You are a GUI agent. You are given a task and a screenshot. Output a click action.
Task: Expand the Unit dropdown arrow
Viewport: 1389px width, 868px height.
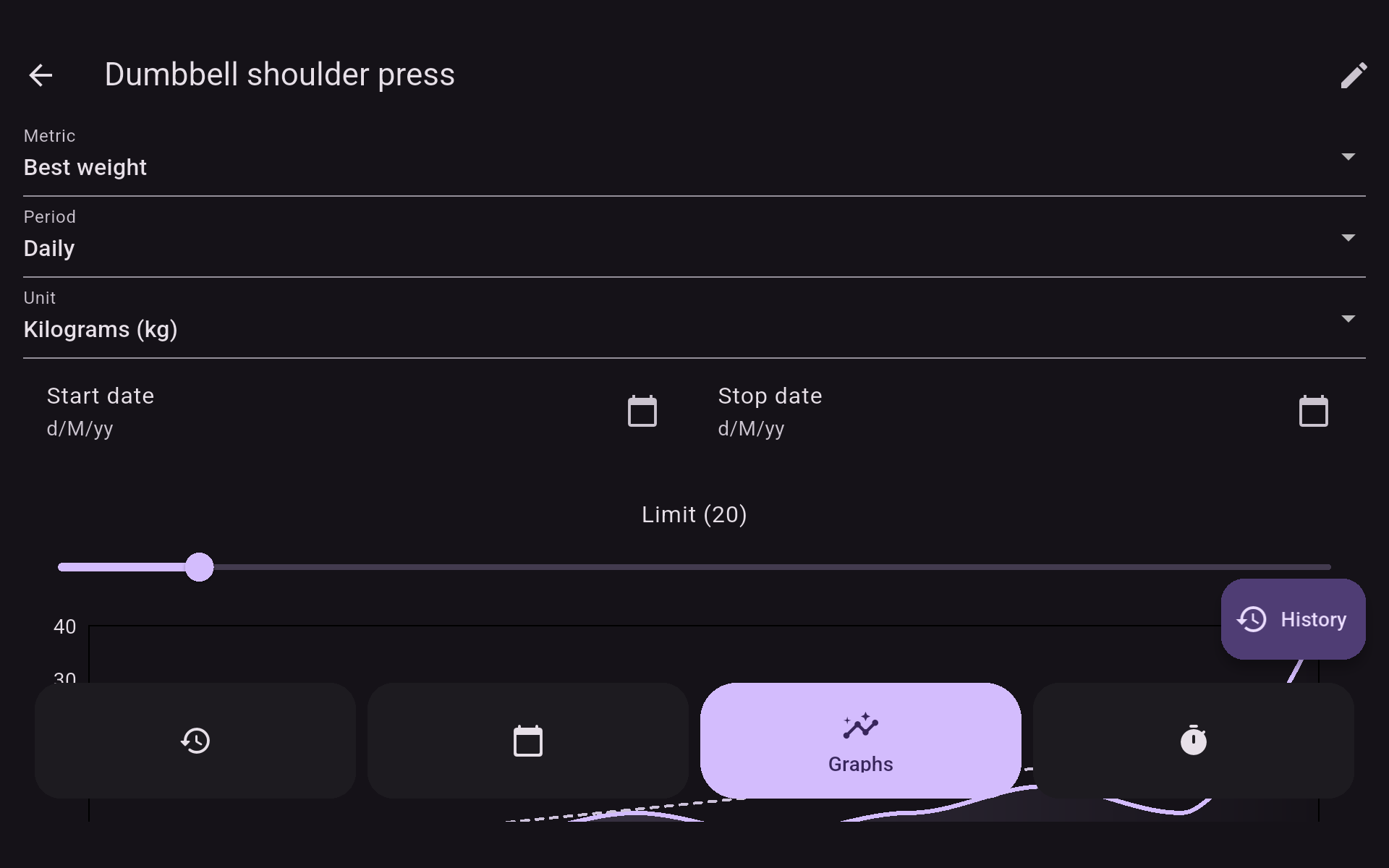(x=1348, y=319)
